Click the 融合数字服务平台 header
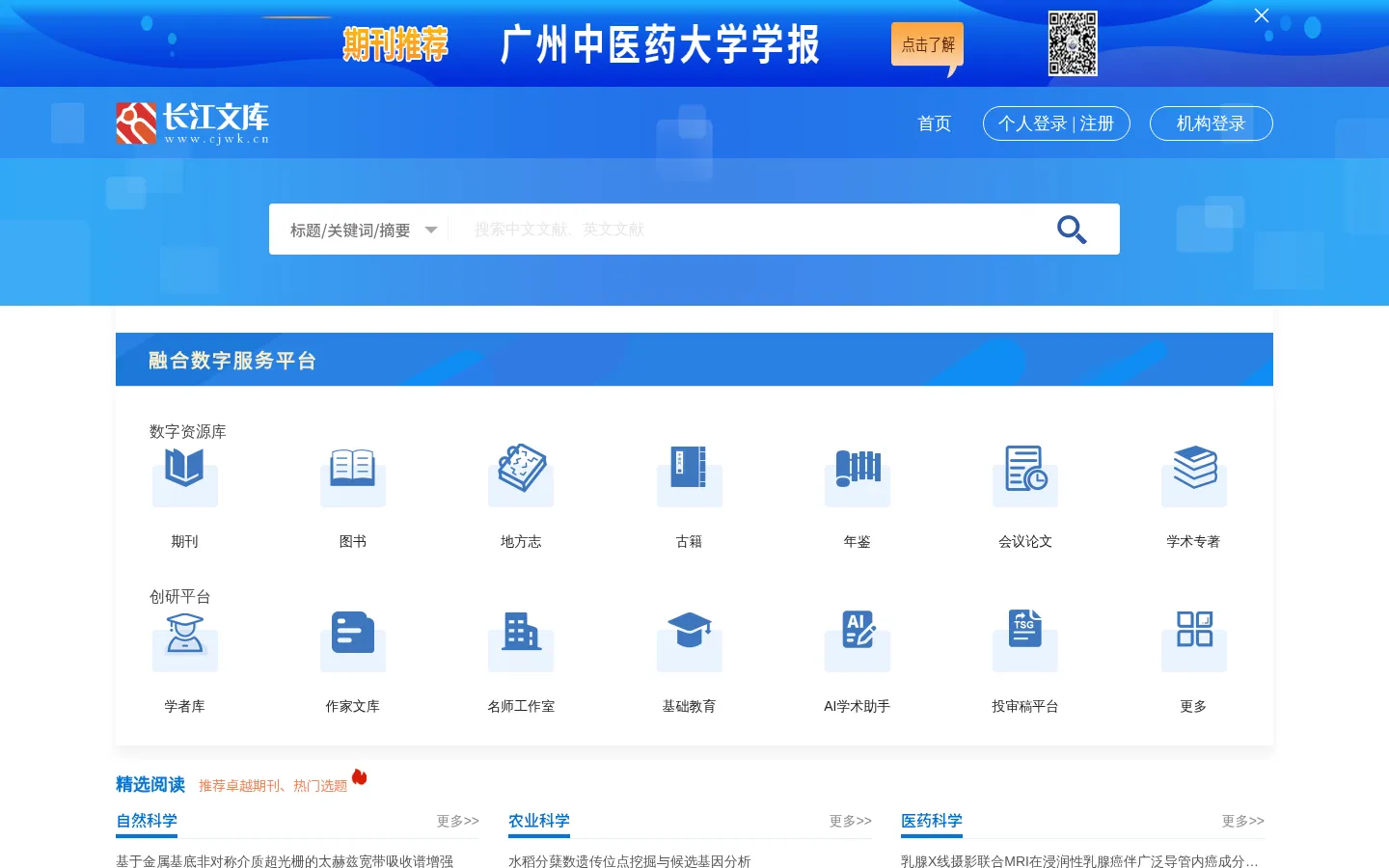Screen dimensions: 1389x868 232,361
